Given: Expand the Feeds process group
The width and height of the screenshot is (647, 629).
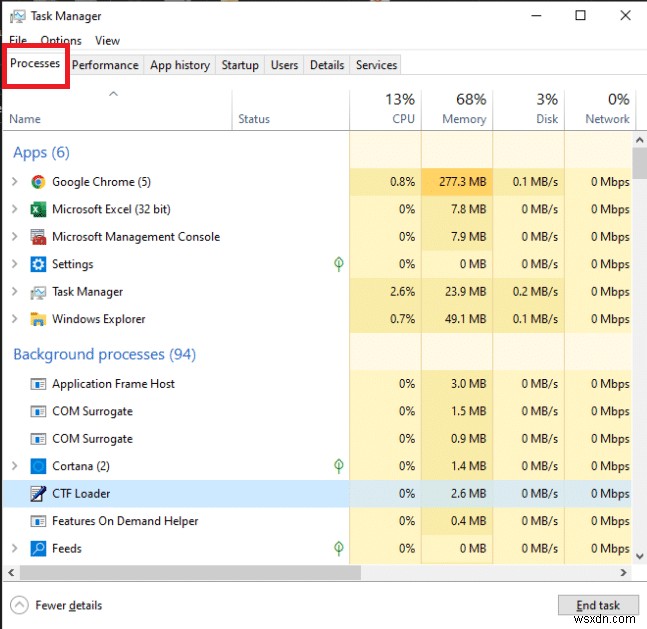Looking at the screenshot, I should point(15,548).
